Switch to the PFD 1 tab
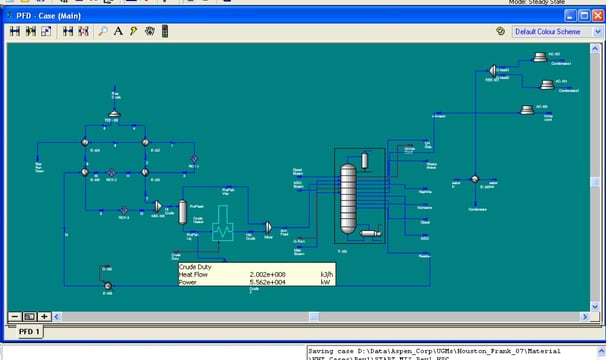The width and height of the screenshot is (606, 360). point(29,332)
